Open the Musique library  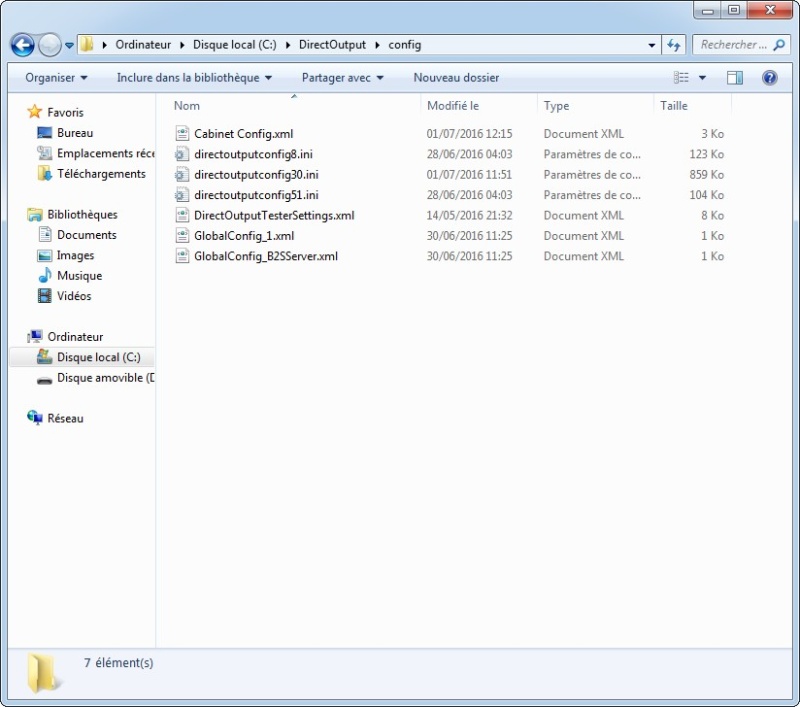point(80,275)
